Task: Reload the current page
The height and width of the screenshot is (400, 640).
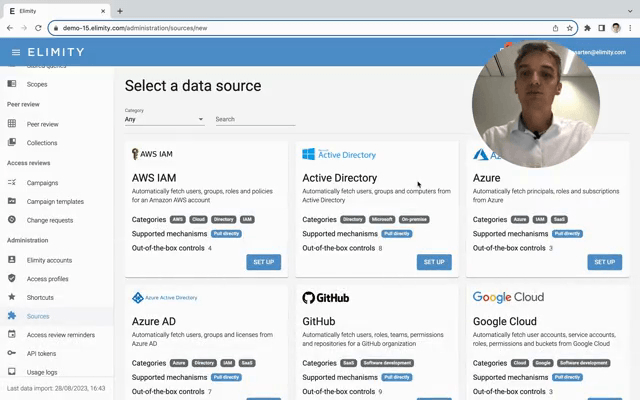Action: [x=38, y=28]
